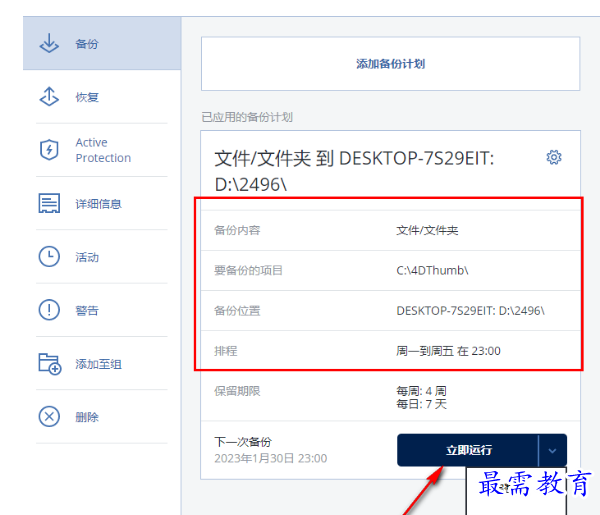This screenshot has width=600, height=515.
Task: Click the 要备份的项目 label
Action: tap(248, 271)
